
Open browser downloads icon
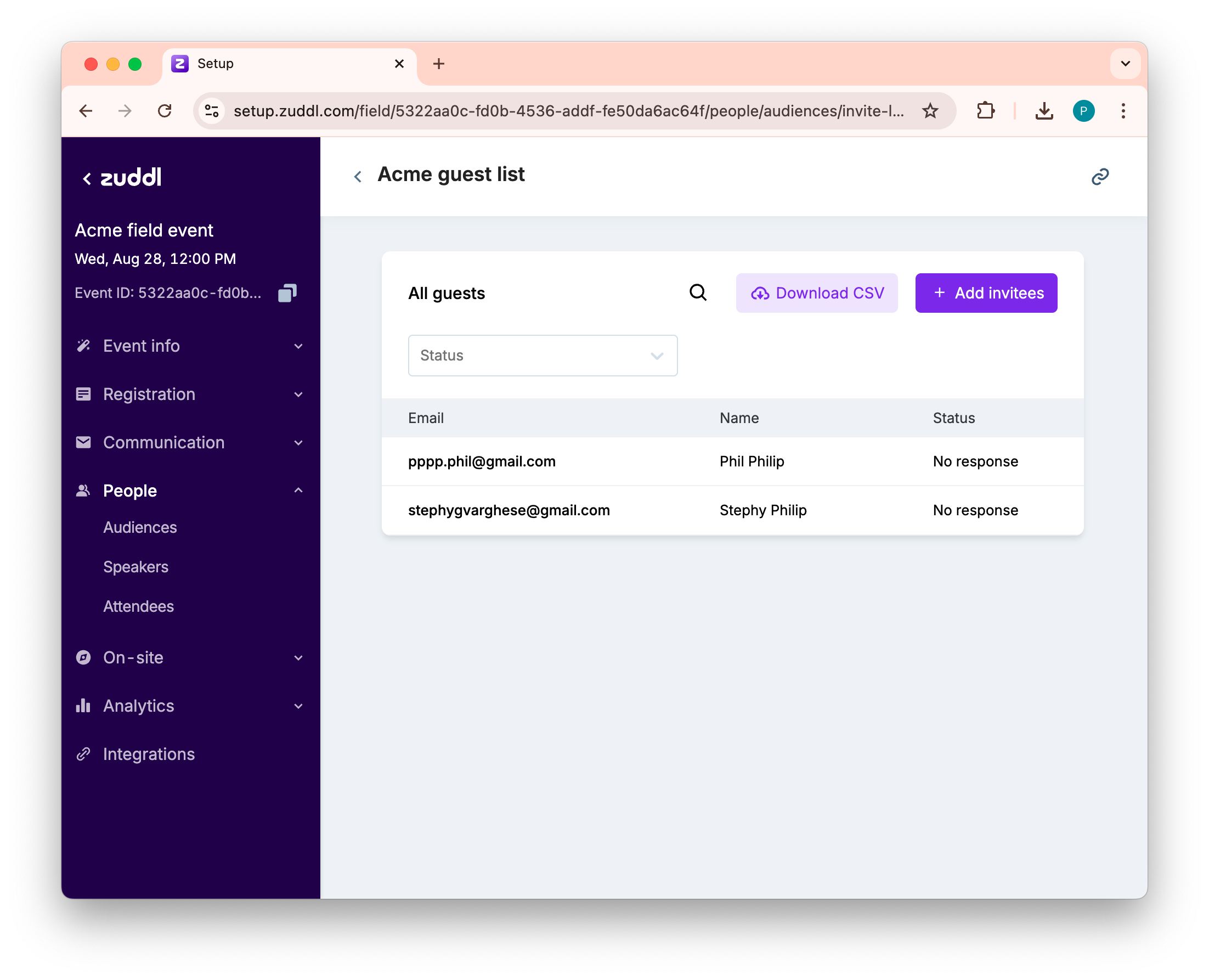tap(1044, 111)
